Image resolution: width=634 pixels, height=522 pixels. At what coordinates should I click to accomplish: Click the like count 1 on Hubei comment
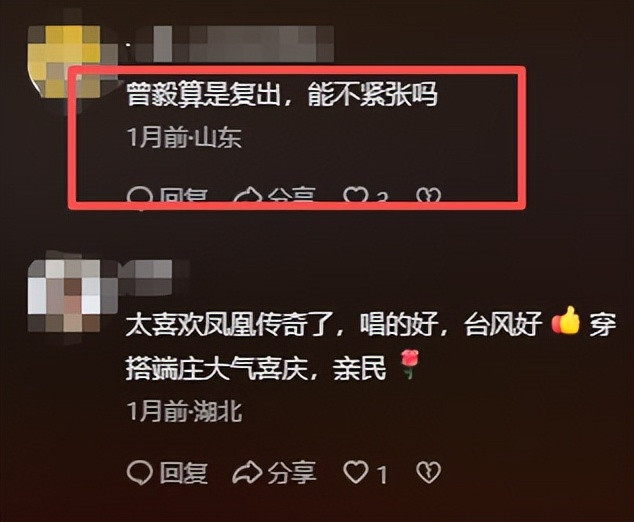[382, 474]
